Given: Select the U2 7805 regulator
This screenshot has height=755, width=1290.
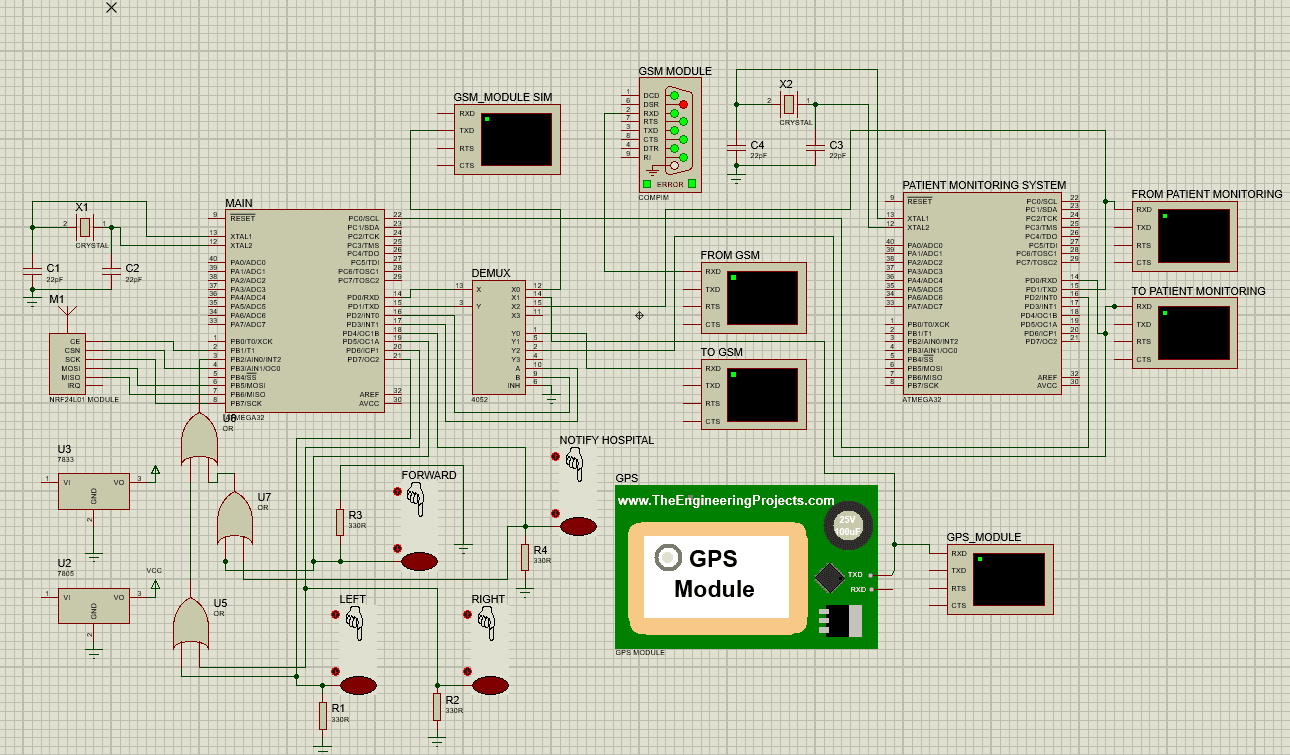Looking at the screenshot, I should (x=93, y=604).
